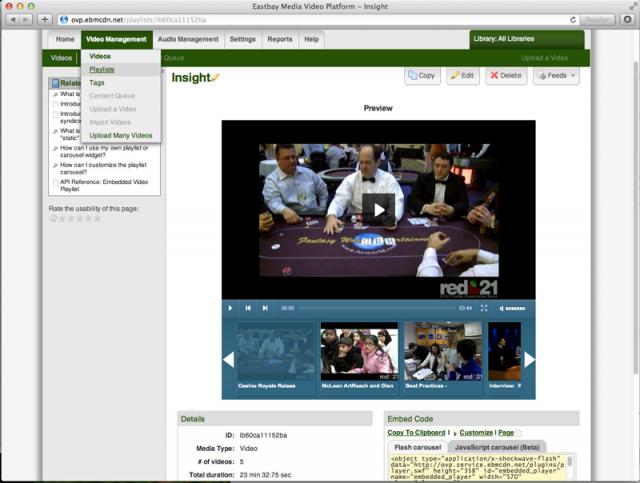Switch to JavaScript carousel (Beta) tab

click(497, 447)
